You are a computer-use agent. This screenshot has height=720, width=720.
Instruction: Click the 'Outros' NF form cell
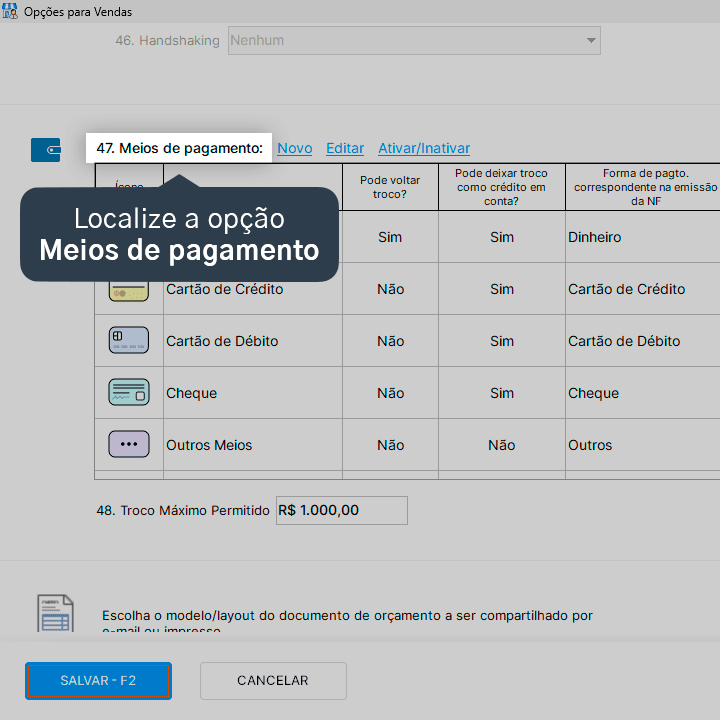click(x=643, y=445)
